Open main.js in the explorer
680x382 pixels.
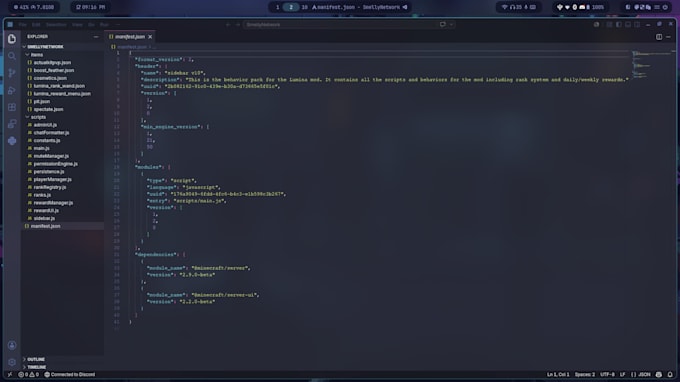(42, 148)
